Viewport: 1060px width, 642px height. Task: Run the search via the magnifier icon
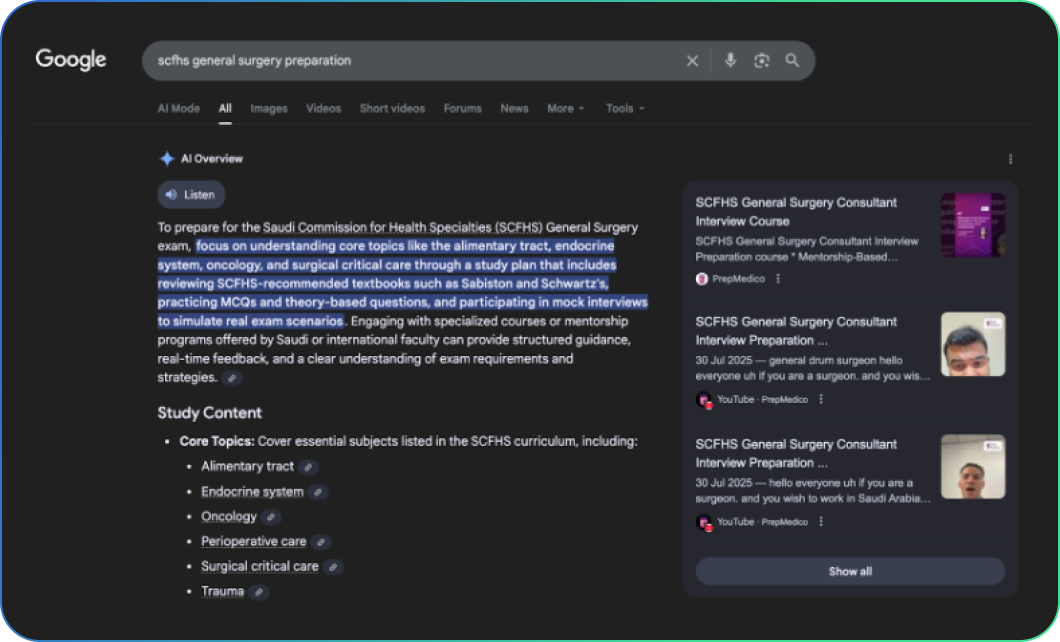(x=792, y=60)
